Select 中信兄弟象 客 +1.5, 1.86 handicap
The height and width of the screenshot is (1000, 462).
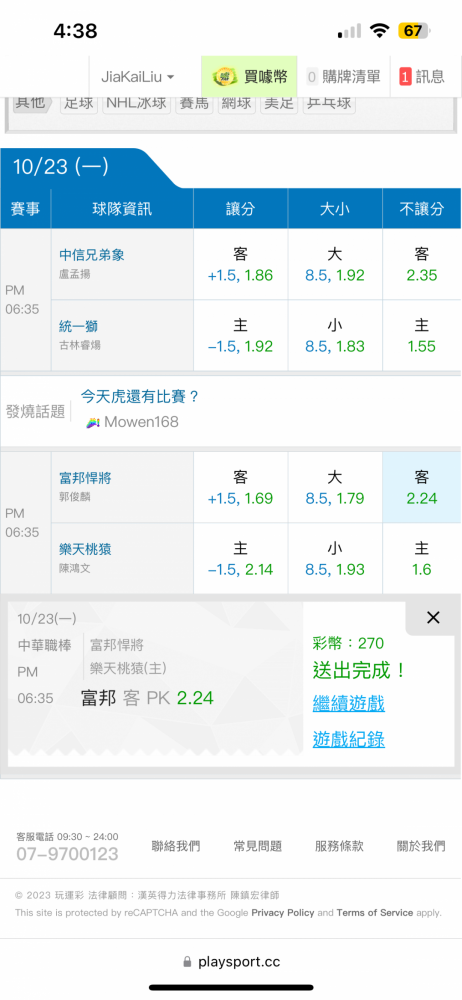coord(241,265)
